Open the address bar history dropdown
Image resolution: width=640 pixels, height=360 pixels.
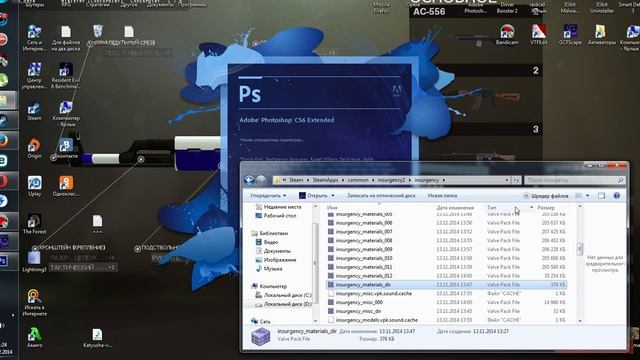click(507, 180)
